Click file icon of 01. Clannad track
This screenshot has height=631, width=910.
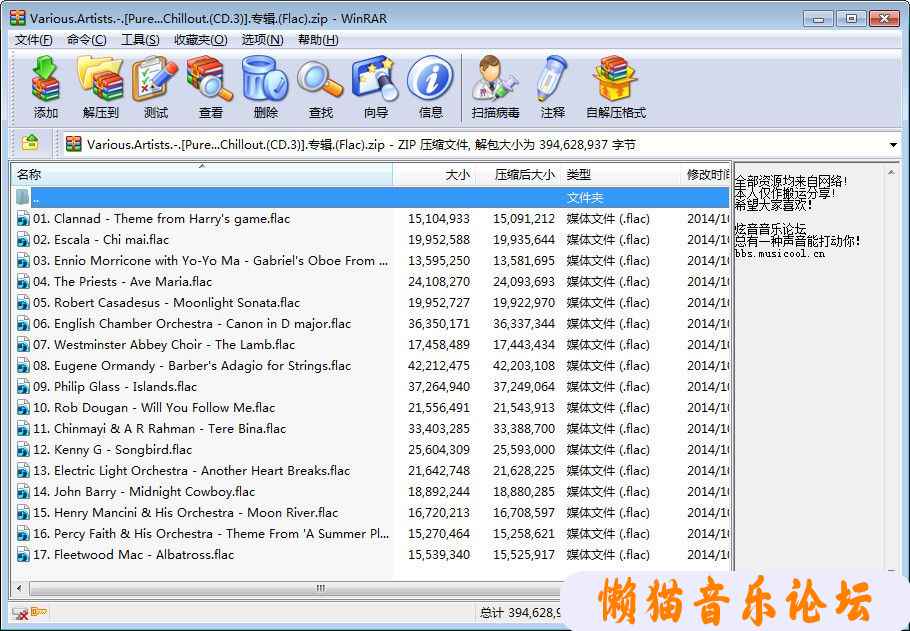(23, 219)
